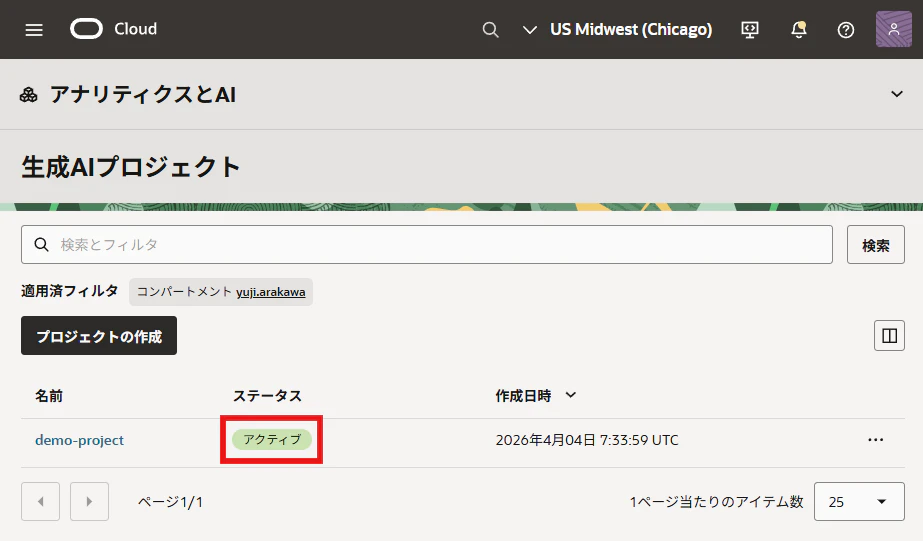Screen dimensions: 923x541
Task: Open the notifications bell
Action: [x=799, y=29]
